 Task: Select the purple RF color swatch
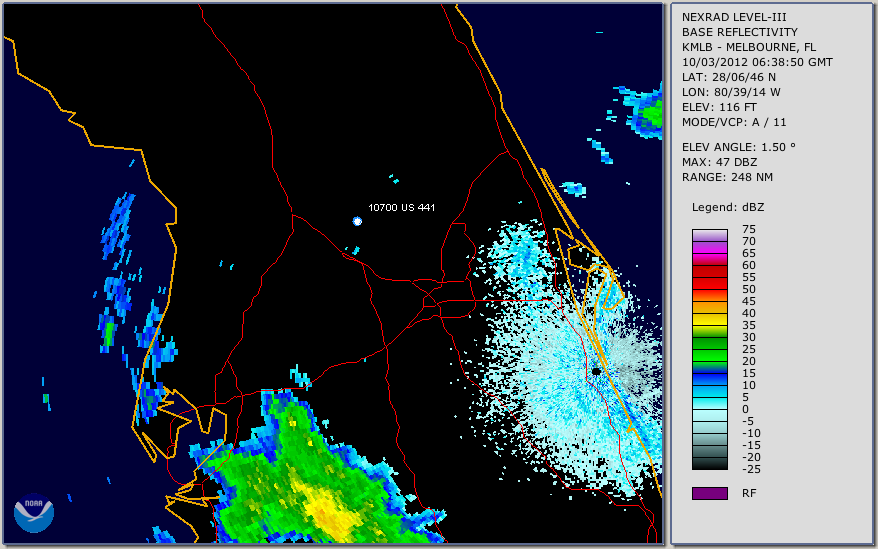point(709,493)
